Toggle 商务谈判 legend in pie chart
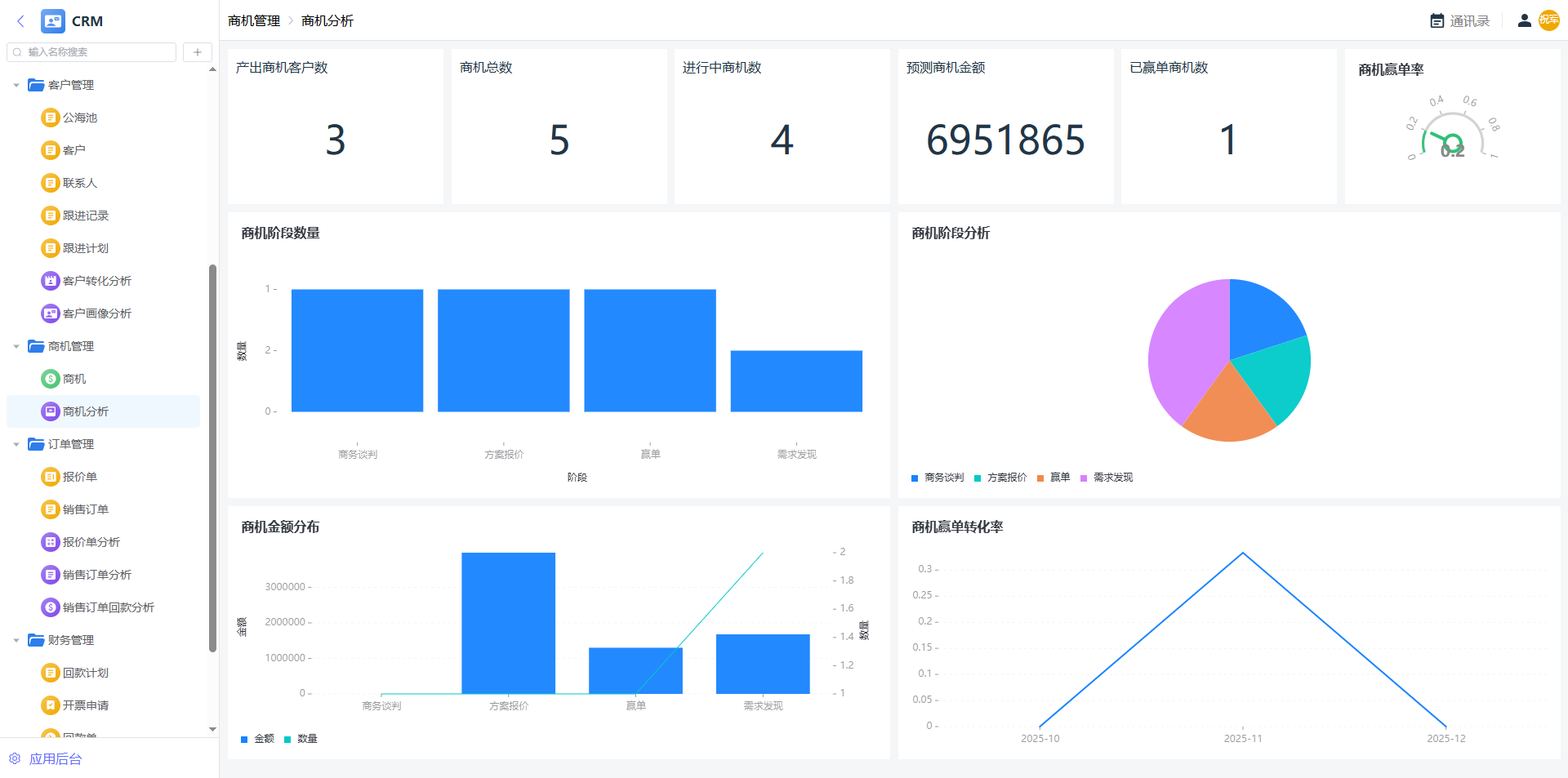 [x=938, y=478]
